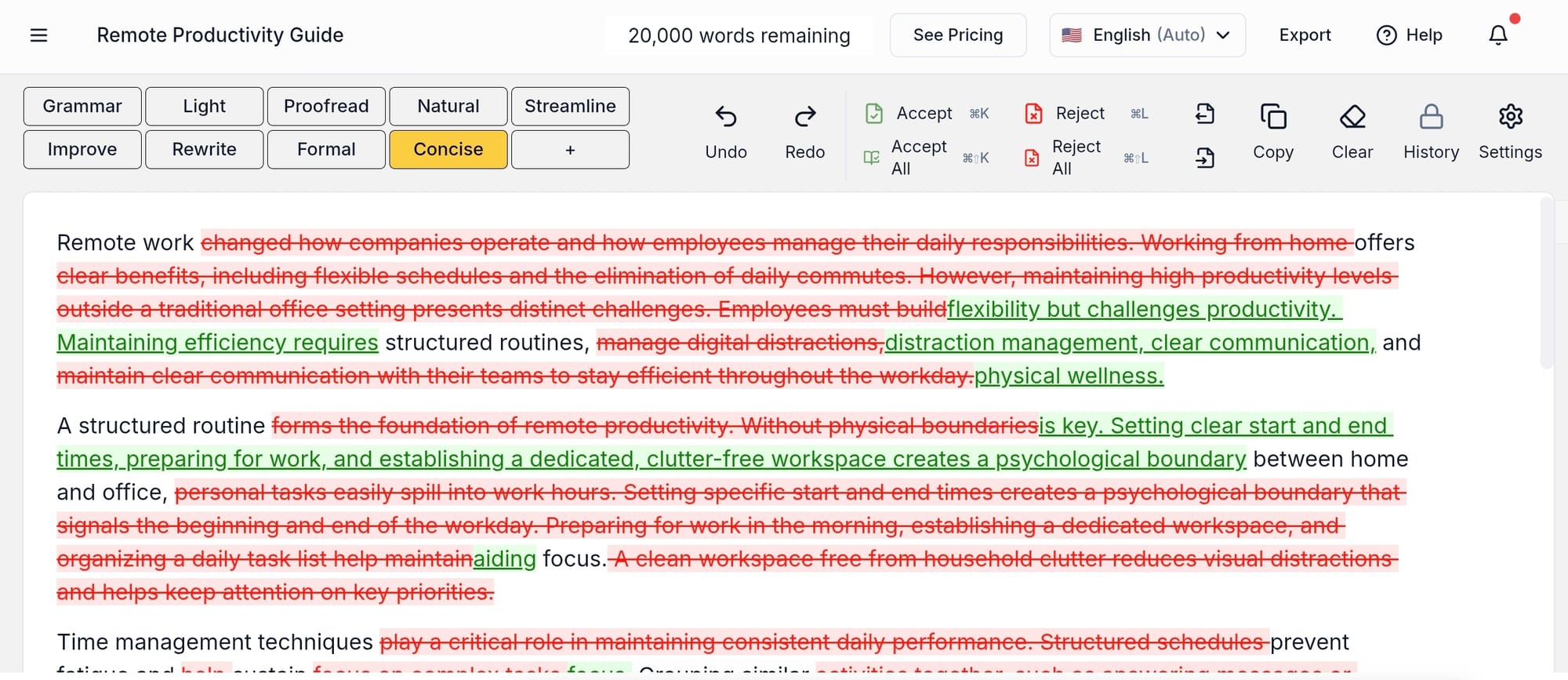This screenshot has height=680, width=1568.
Task: Click the left-arrow document icon
Action: tap(1205, 115)
